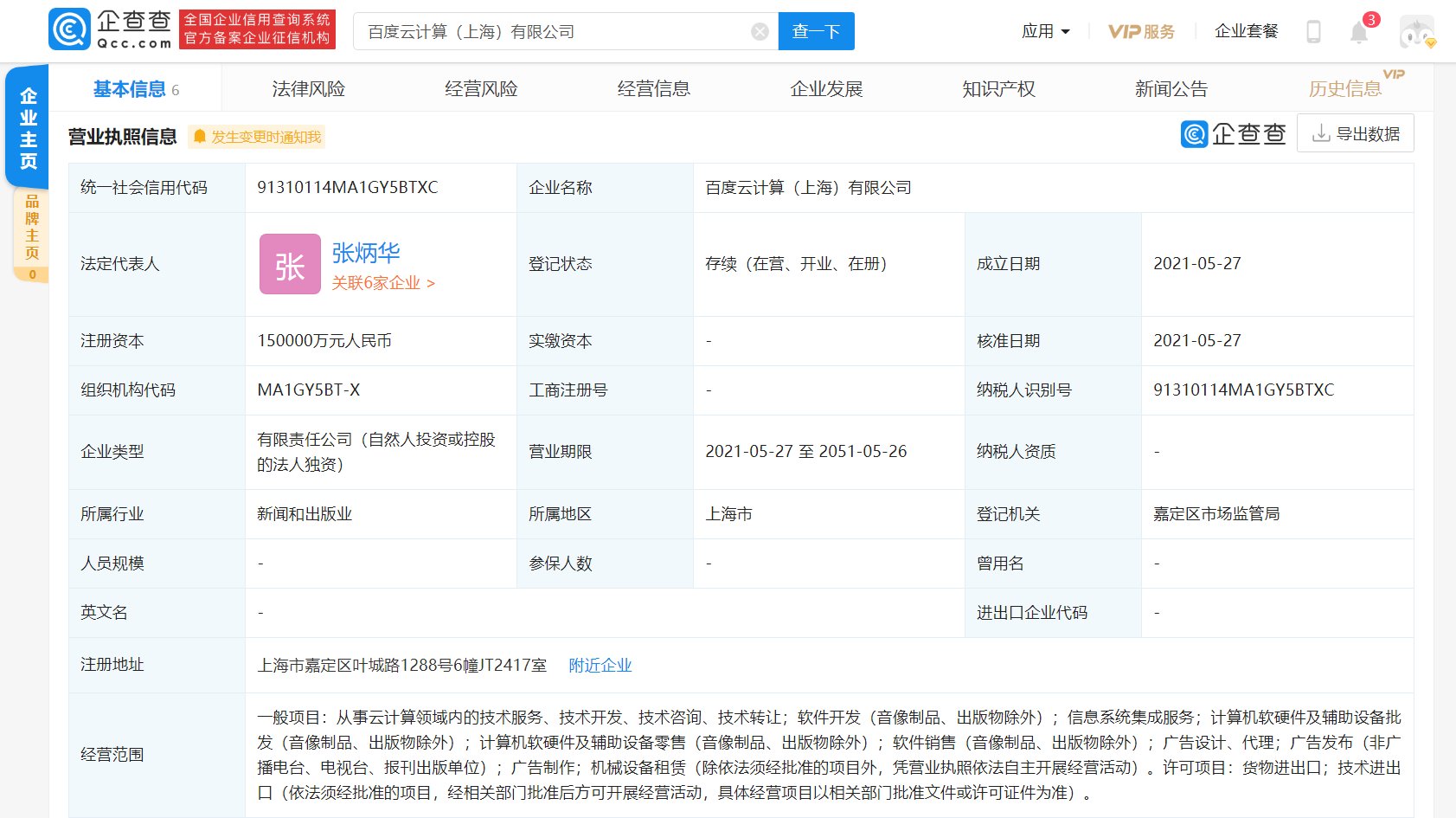Click bell icon in change-notify tag
The image size is (1456, 818).
(200, 137)
